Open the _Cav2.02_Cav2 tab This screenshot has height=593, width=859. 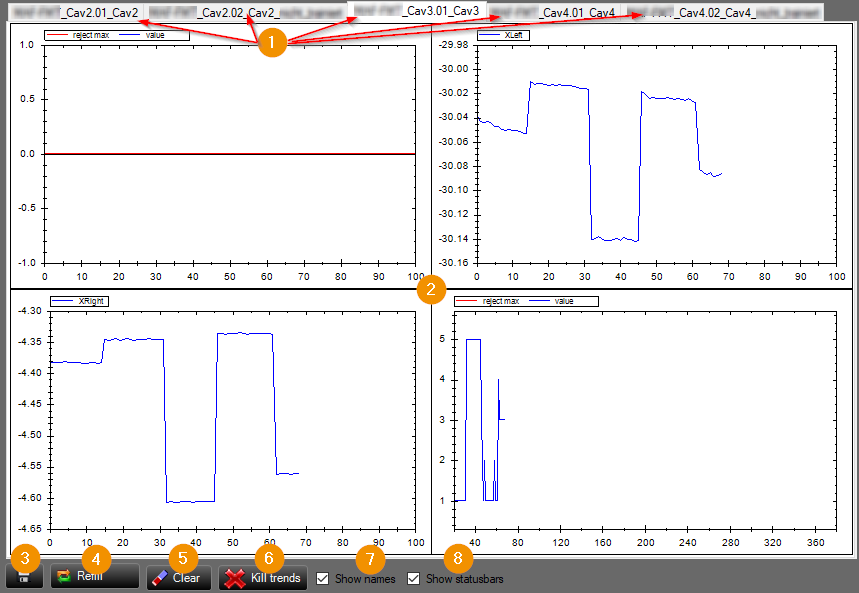(245, 13)
